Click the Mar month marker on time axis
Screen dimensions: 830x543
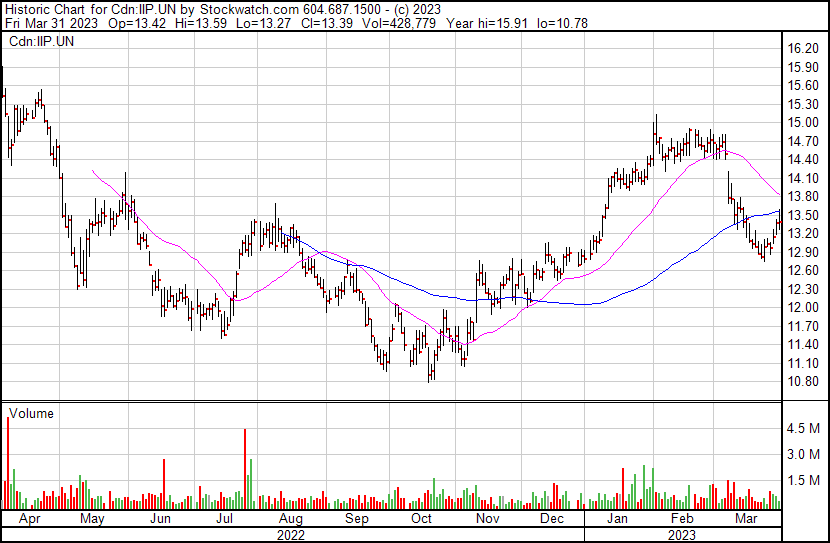(746, 519)
